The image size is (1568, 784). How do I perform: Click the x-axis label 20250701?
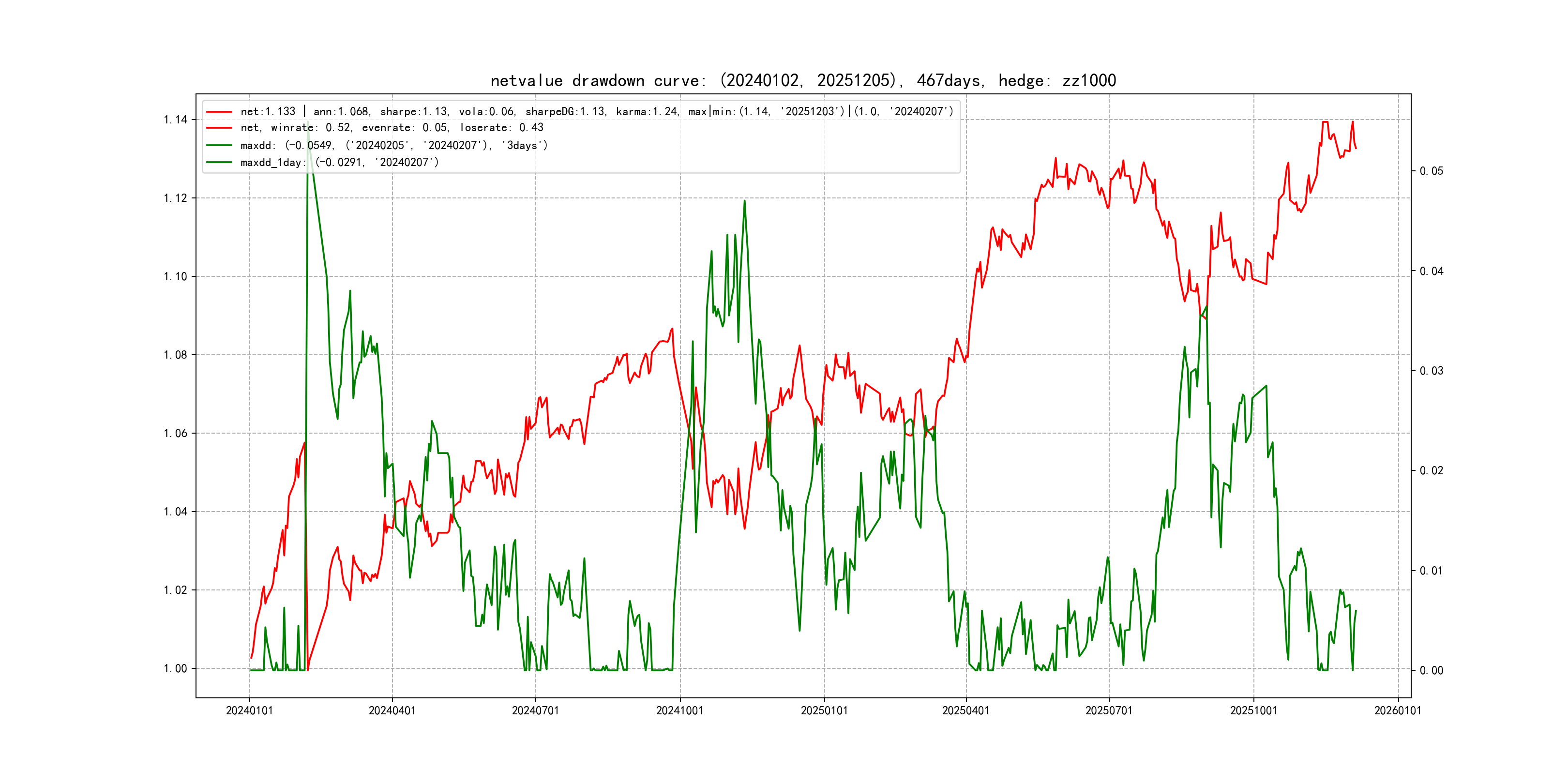1108,710
